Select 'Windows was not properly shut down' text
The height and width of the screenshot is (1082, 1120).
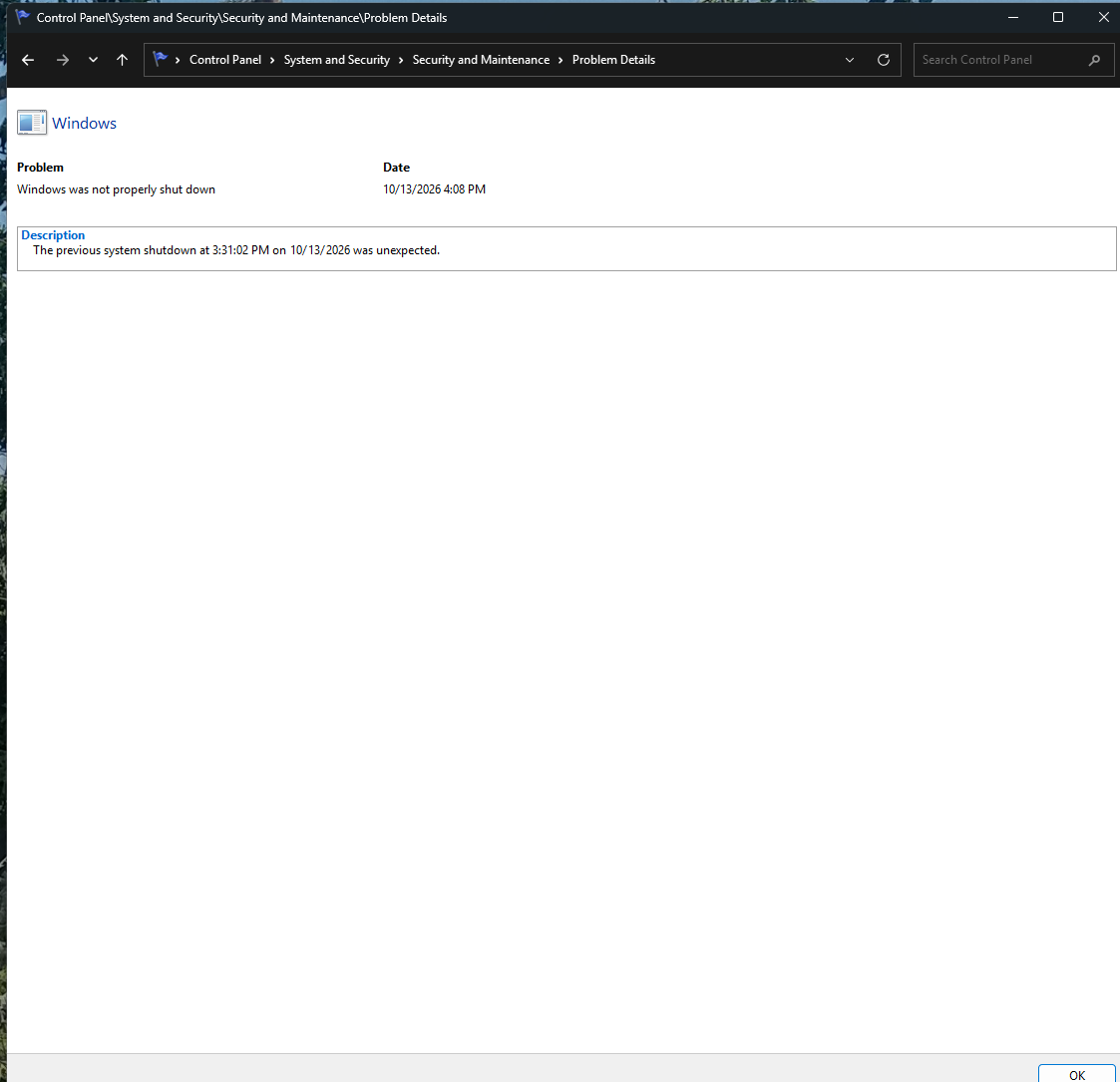[116, 189]
